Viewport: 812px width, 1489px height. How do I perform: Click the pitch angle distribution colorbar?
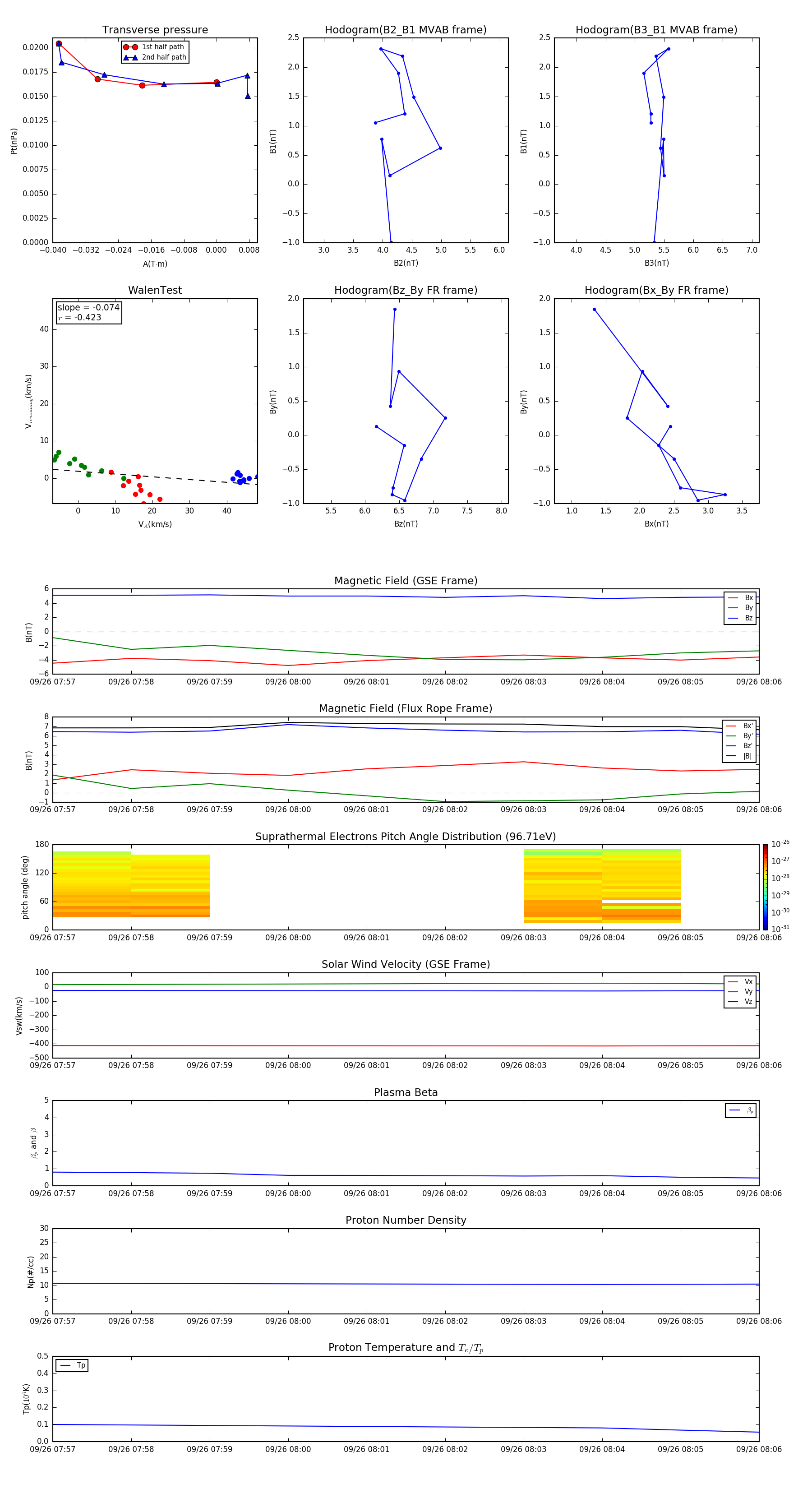pyautogui.click(x=765, y=887)
